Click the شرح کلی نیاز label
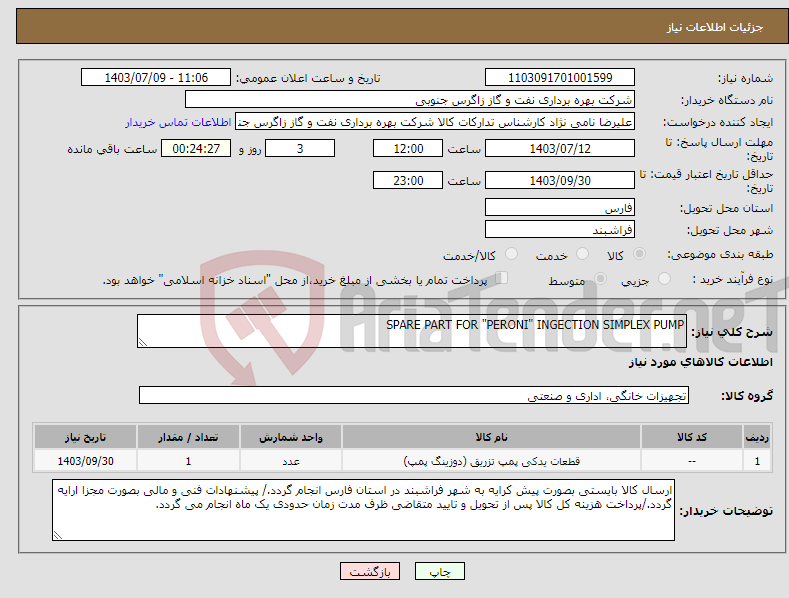 pyautogui.click(x=732, y=332)
